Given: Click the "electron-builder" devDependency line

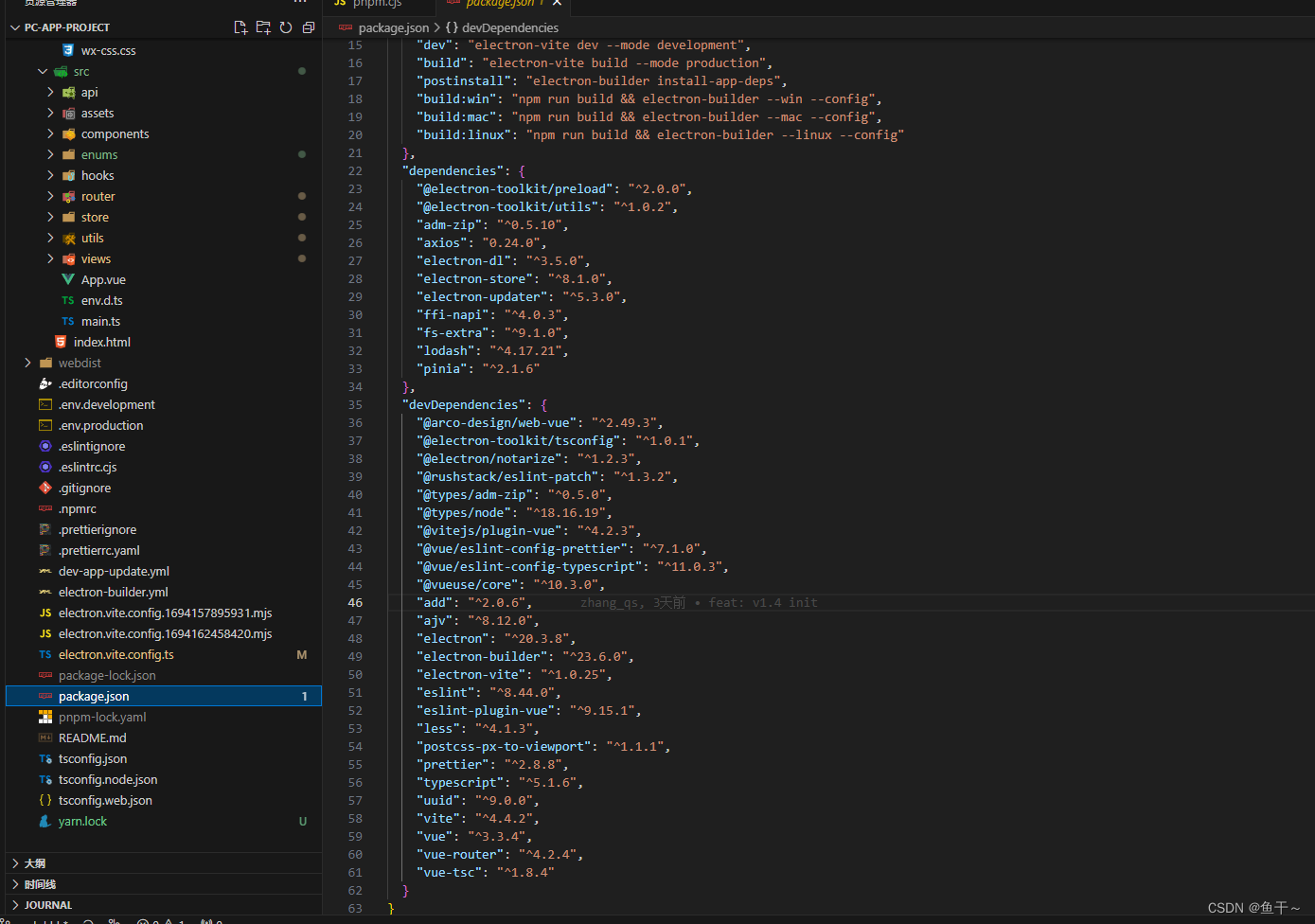Looking at the screenshot, I should (x=525, y=656).
